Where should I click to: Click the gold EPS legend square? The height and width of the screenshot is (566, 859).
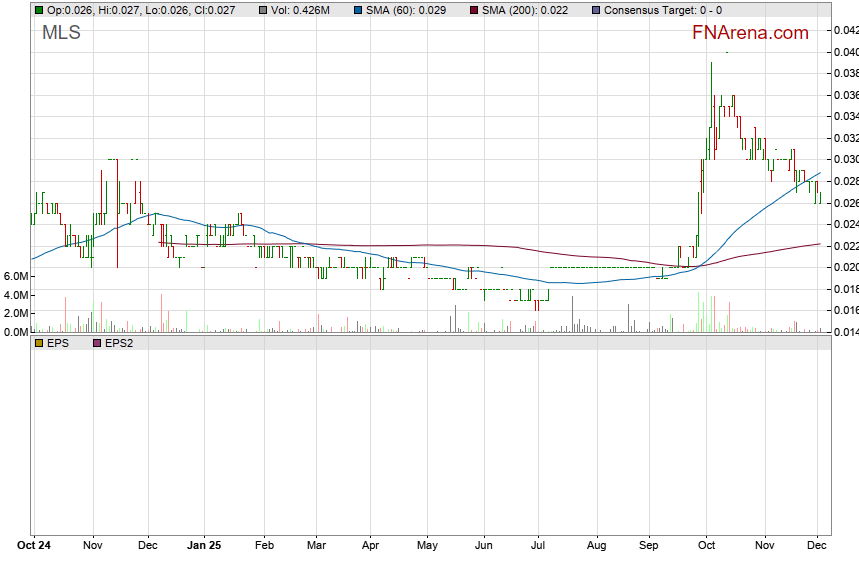coord(39,343)
